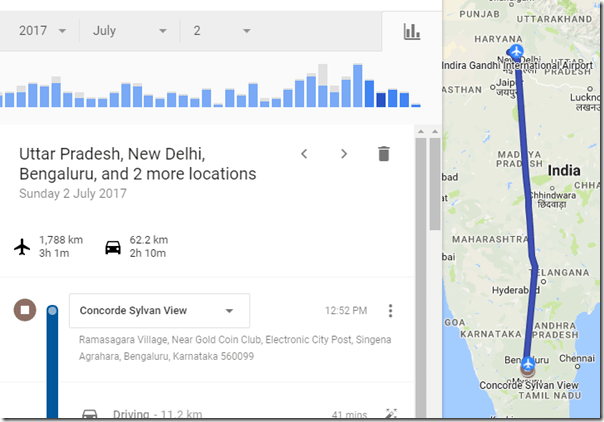Click the Concorde Sylvan View address text
The height and width of the screenshot is (422, 604).
pyautogui.click(x=235, y=348)
